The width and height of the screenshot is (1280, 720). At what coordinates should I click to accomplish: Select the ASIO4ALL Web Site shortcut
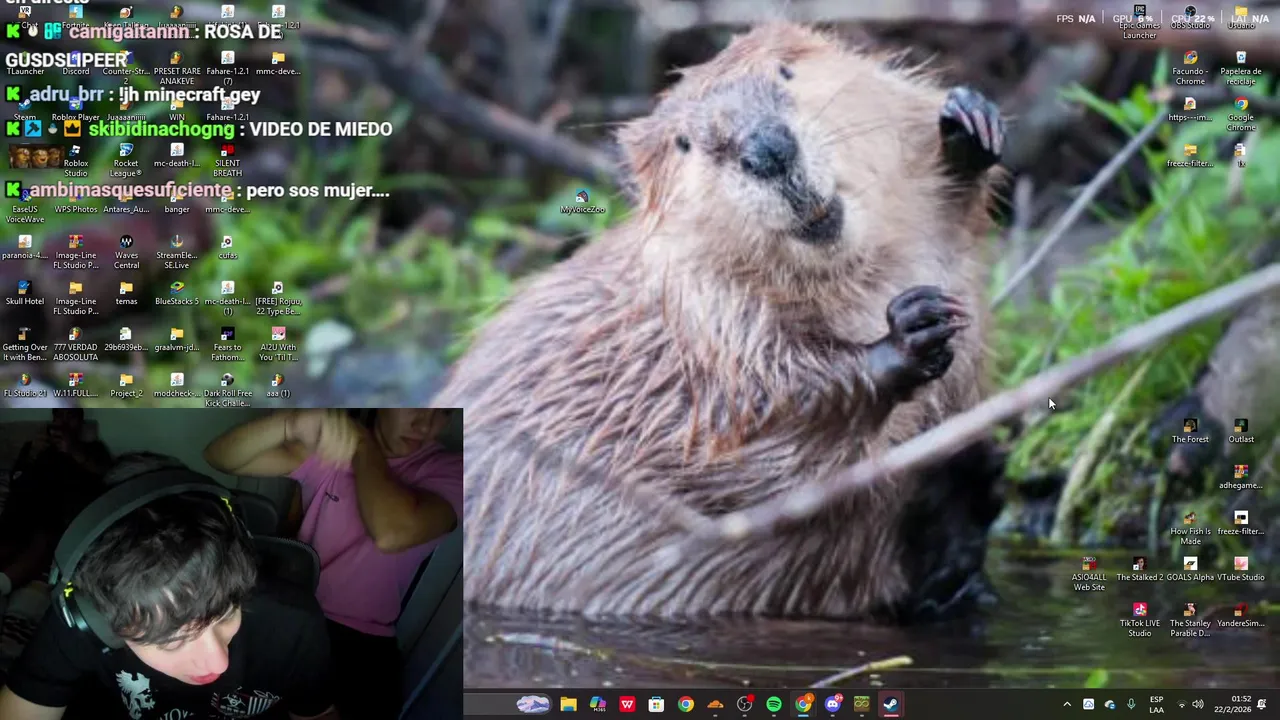1089,574
